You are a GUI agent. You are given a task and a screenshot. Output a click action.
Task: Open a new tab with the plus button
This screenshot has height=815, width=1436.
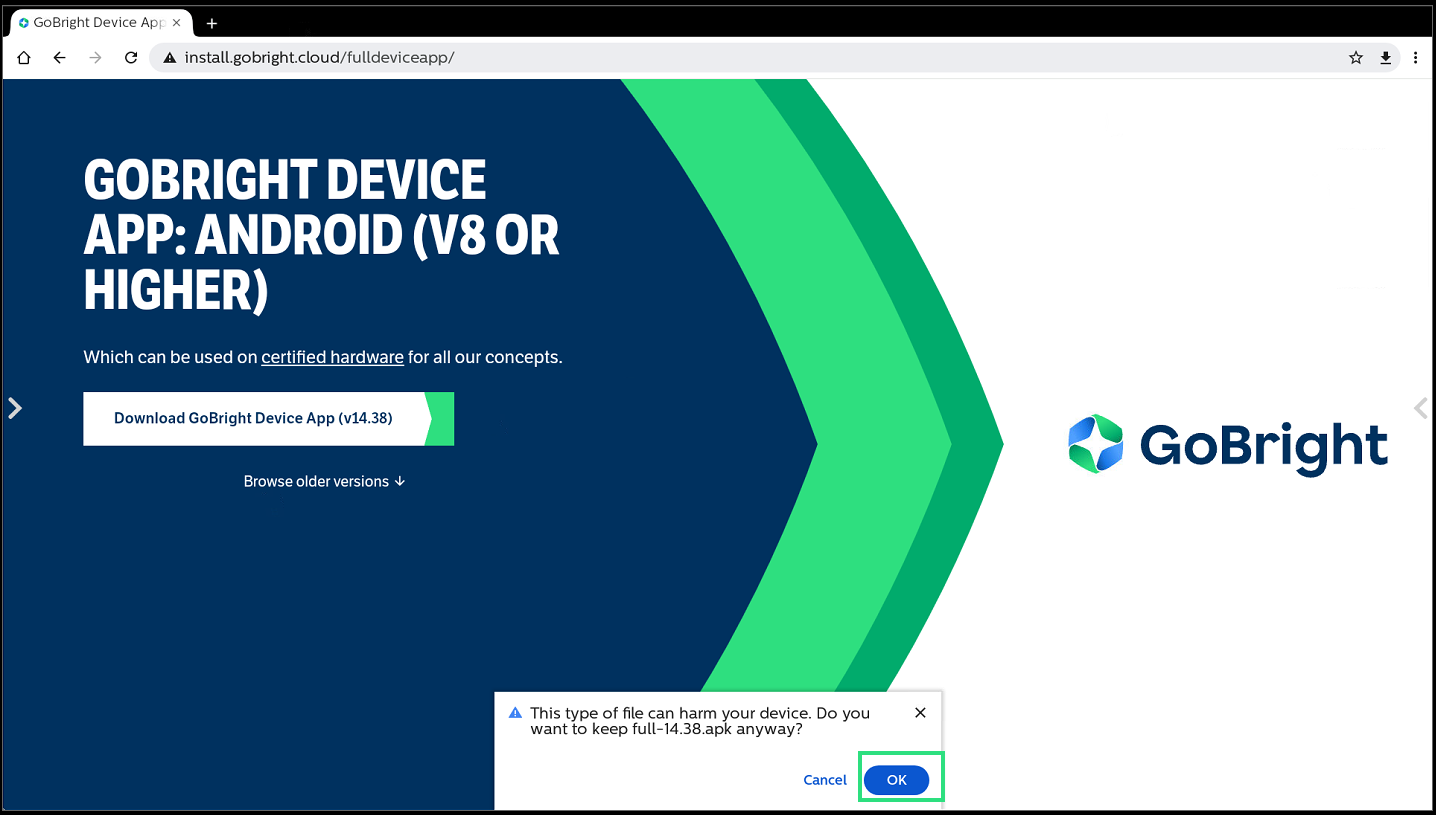(x=212, y=23)
